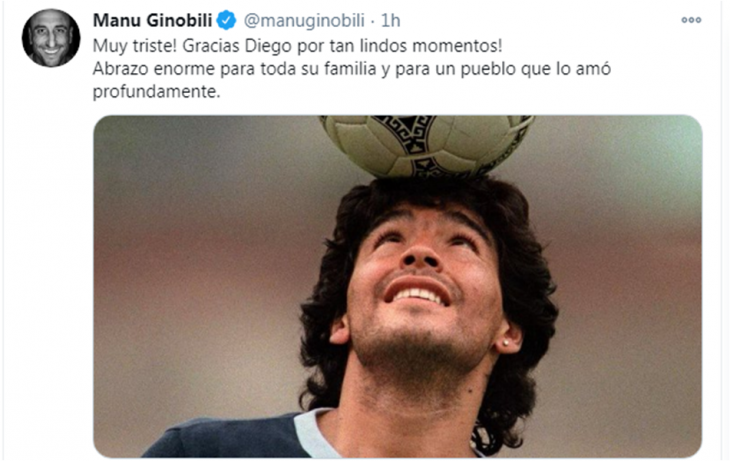
Task: Click the tweet line starting 'Abrazo enorme'
Action: pos(351,69)
